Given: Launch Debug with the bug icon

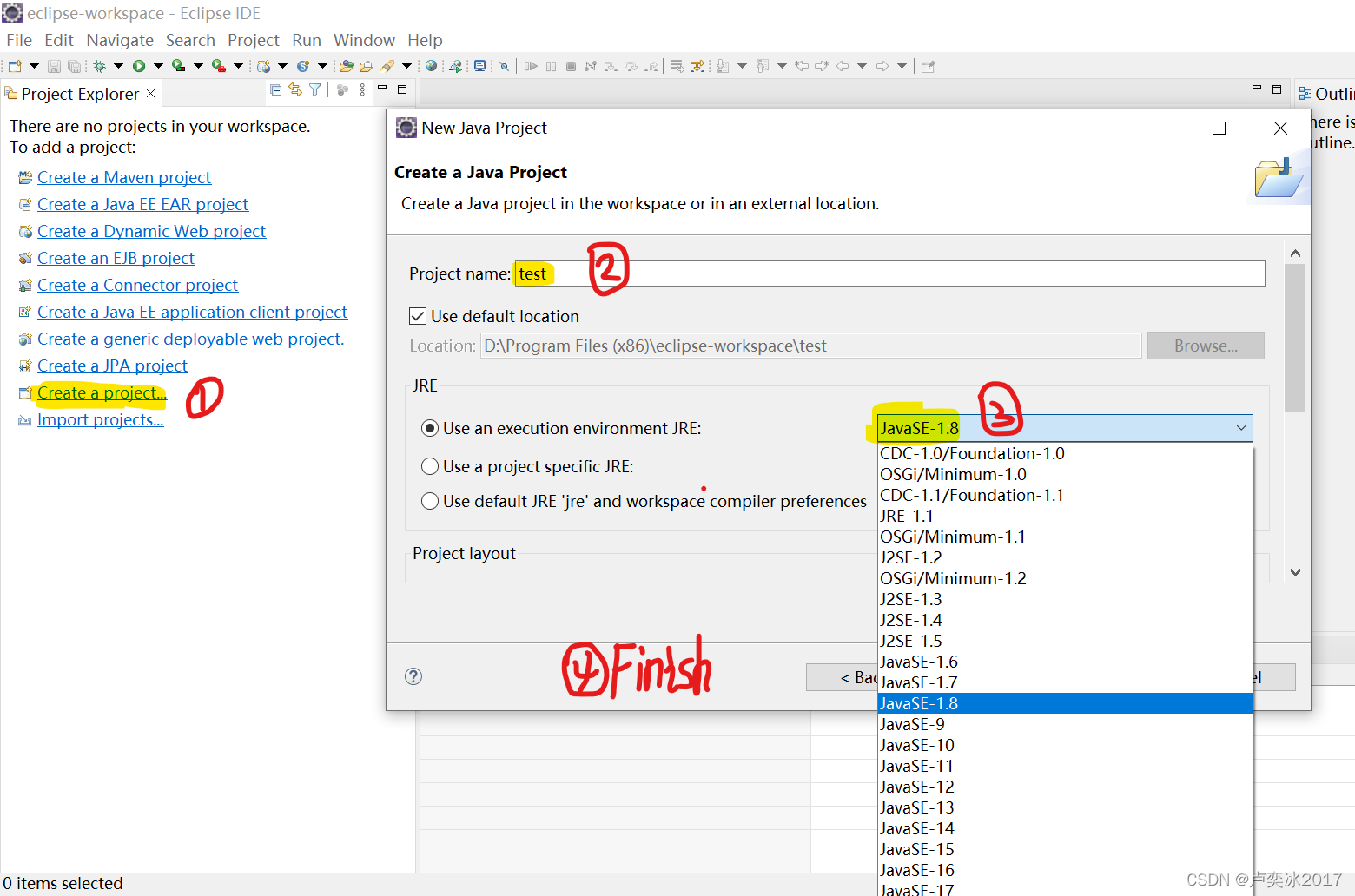Looking at the screenshot, I should pyautogui.click(x=99, y=66).
